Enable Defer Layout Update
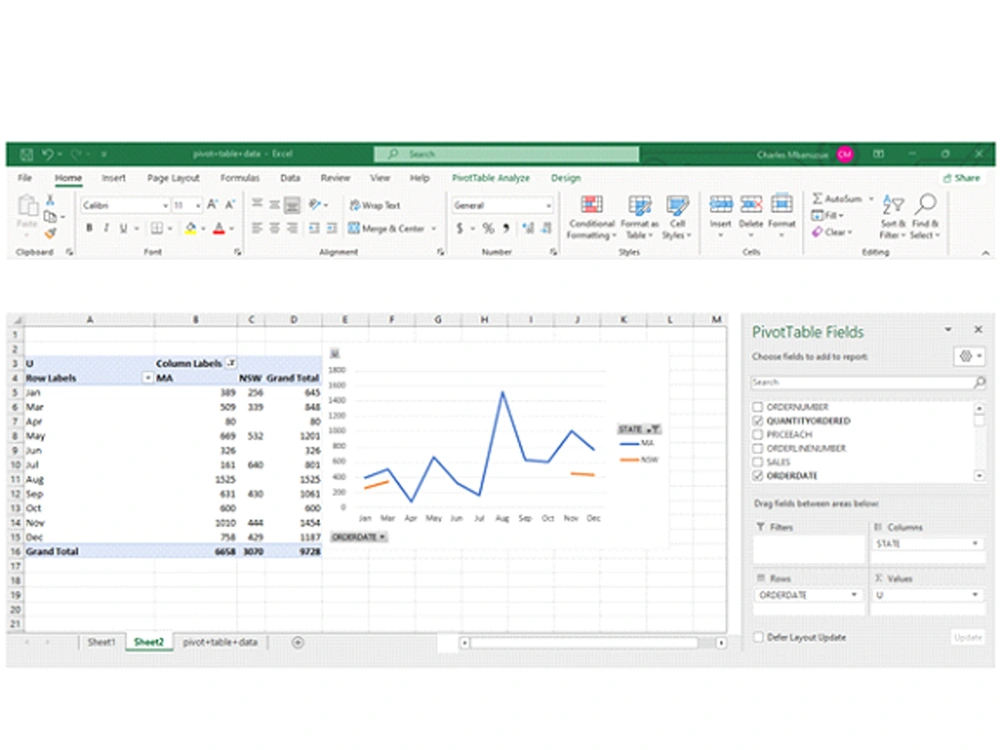 (x=758, y=637)
